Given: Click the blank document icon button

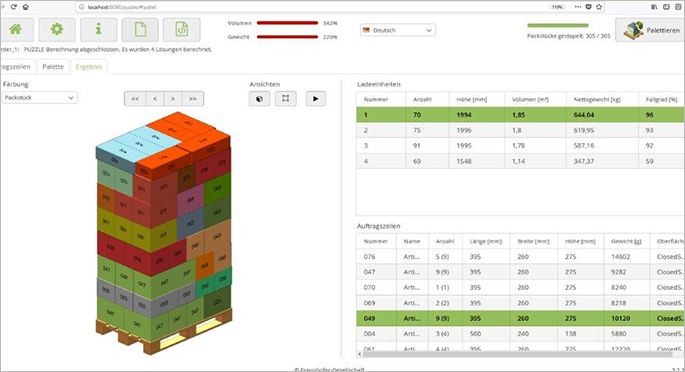Looking at the screenshot, I should tap(140, 30).
